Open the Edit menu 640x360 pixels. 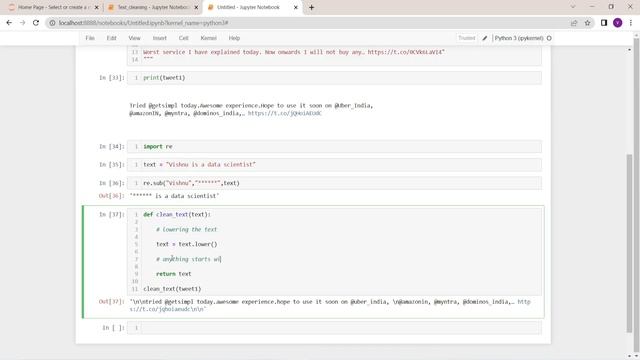[111, 38]
